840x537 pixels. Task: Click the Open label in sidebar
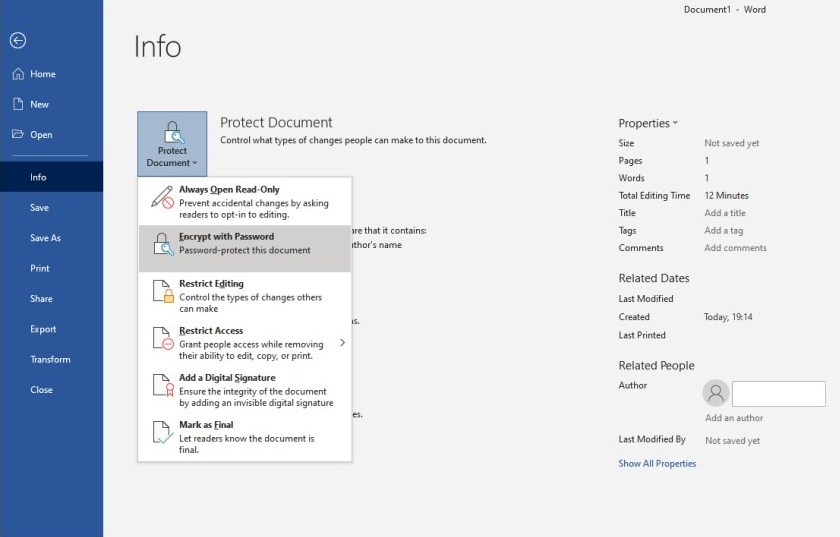41,135
